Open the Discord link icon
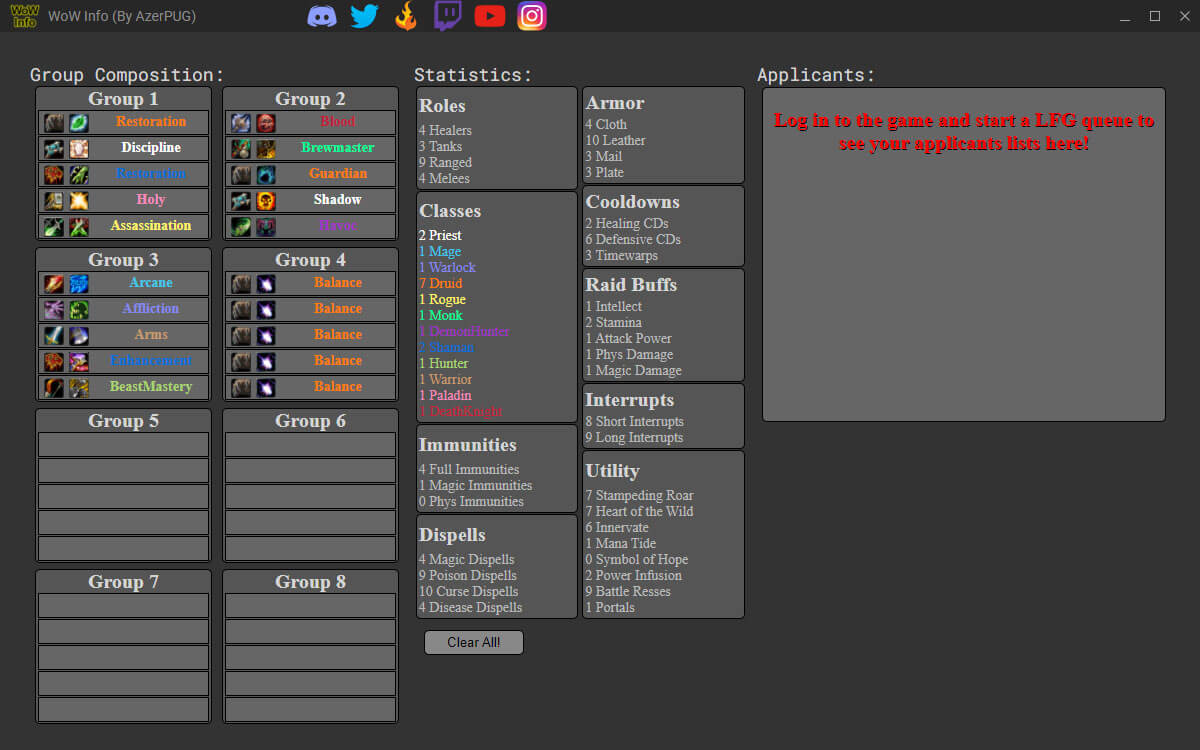 pyautogui.click(x=322, y=16)
